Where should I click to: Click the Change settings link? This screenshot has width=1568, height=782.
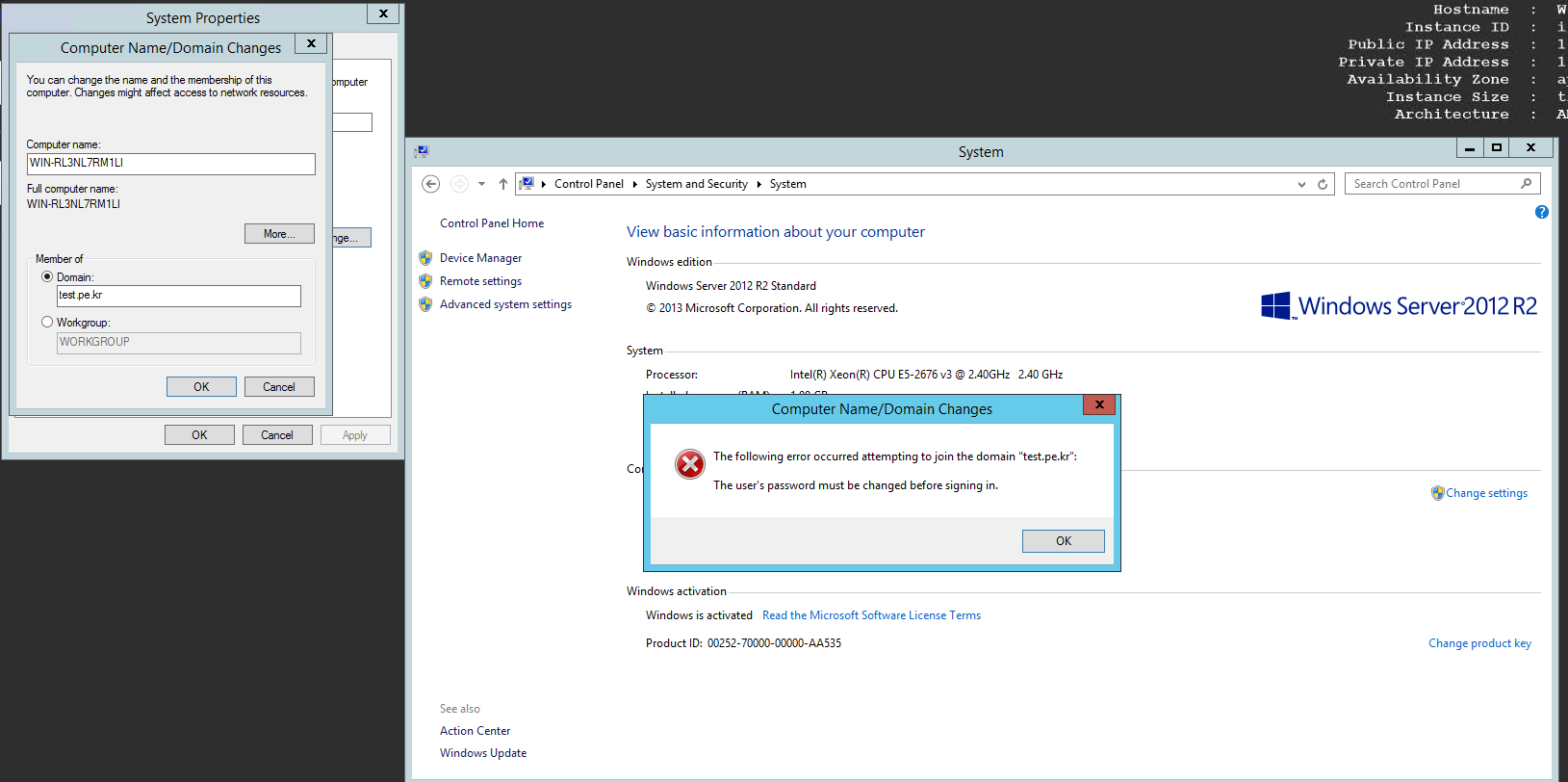point(1486,493)
